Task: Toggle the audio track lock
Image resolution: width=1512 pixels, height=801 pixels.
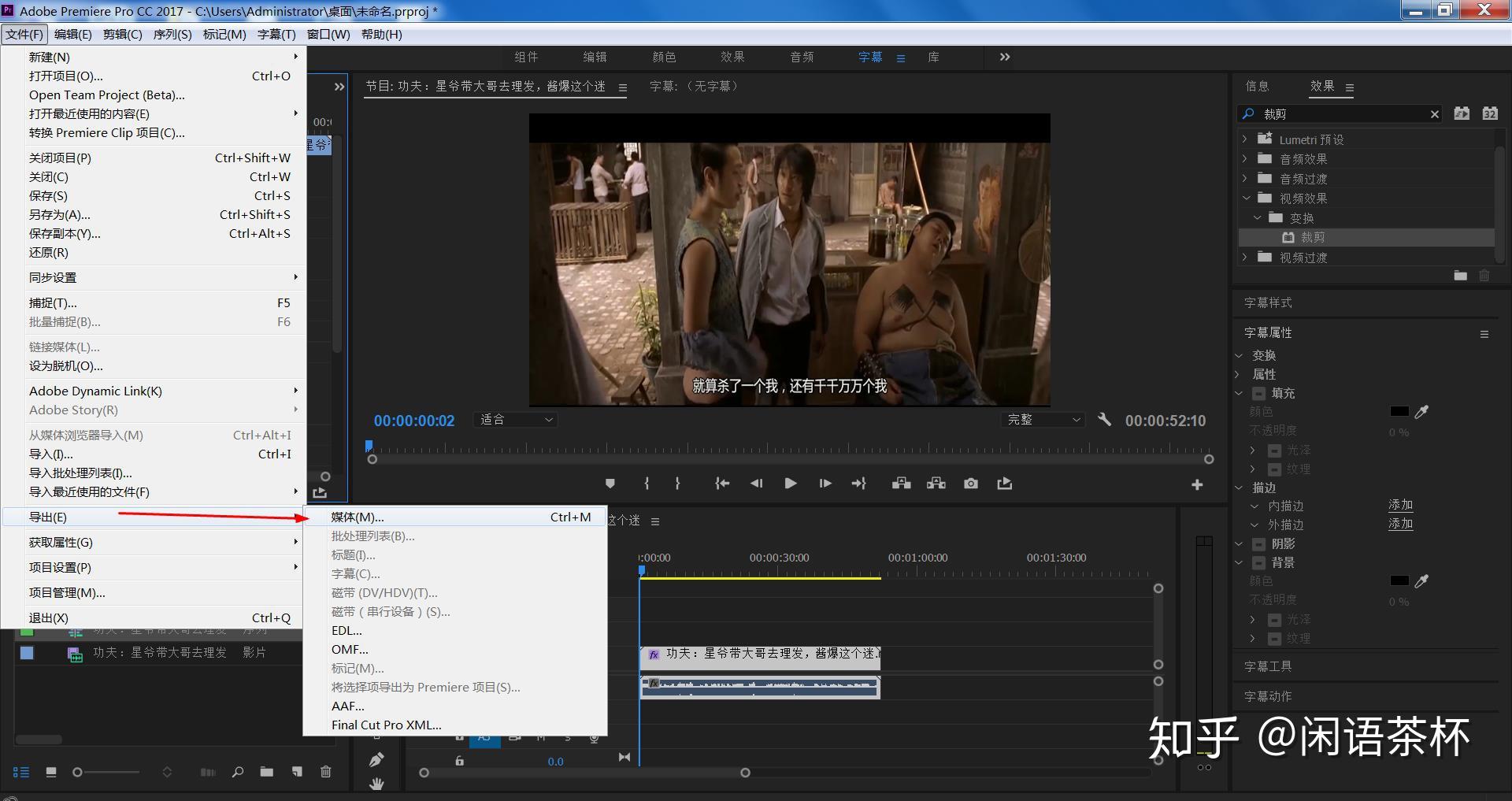Action: 460,761
